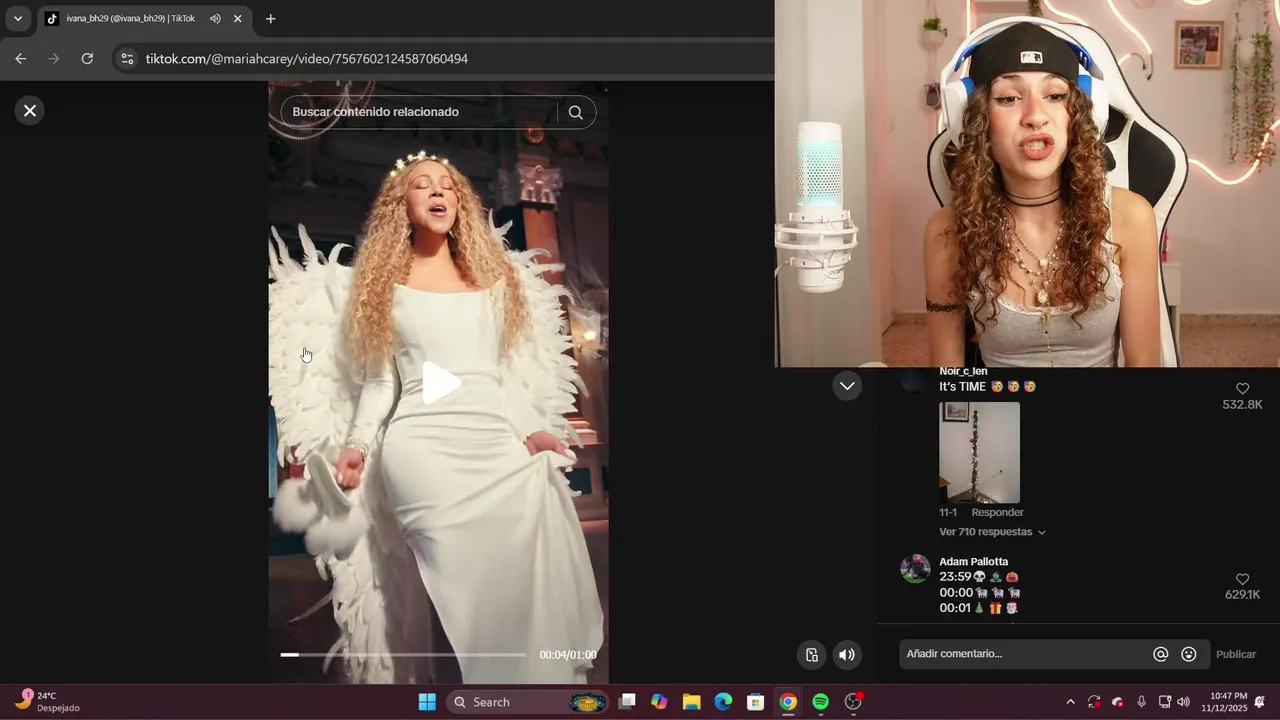Open Chrome tab search dropdown arrow
The image size is (1280, 720).
[17, 18]
